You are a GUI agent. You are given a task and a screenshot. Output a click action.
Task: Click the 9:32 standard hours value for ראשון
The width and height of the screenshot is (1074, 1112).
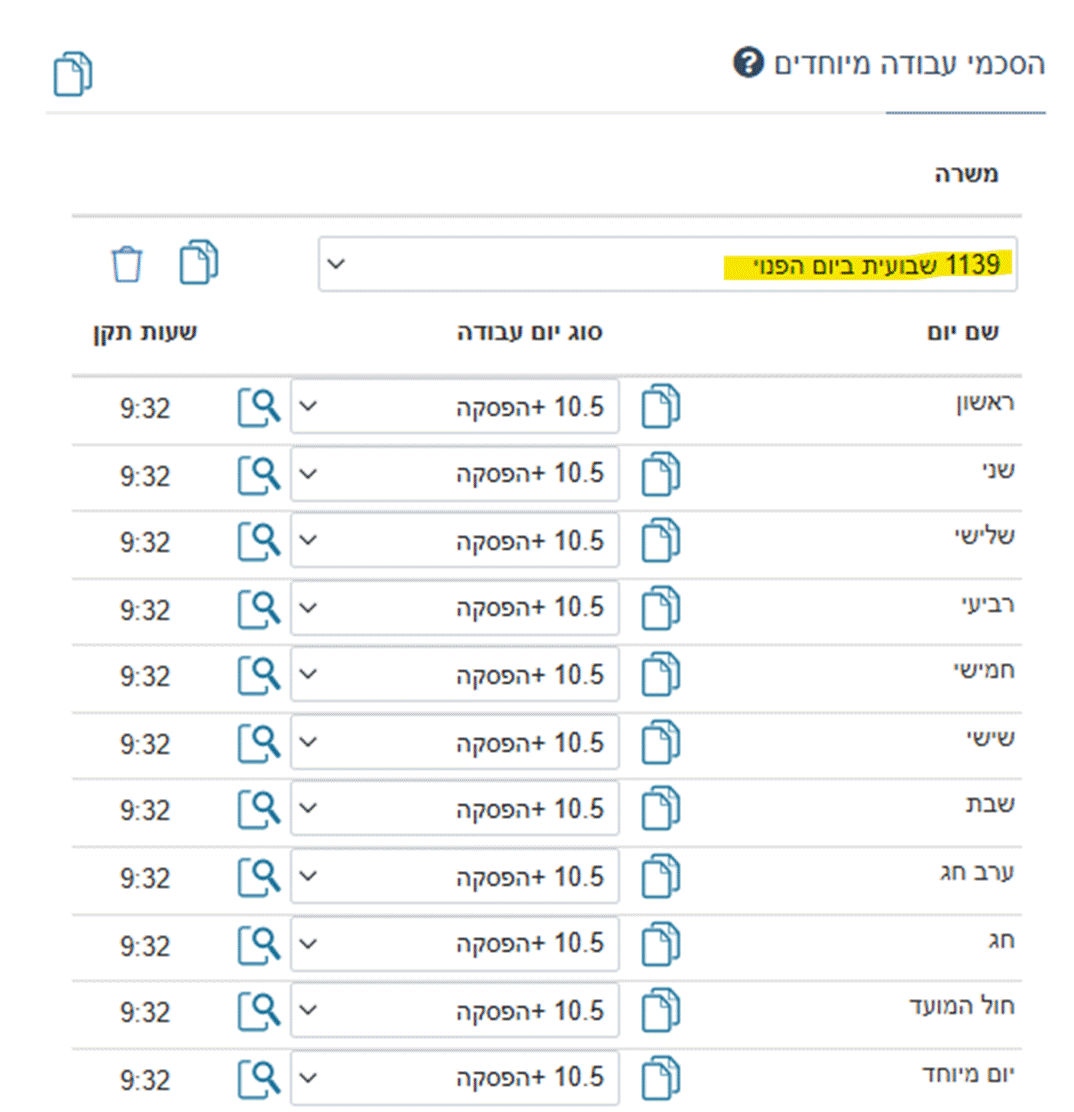click(x=145, y=408)
